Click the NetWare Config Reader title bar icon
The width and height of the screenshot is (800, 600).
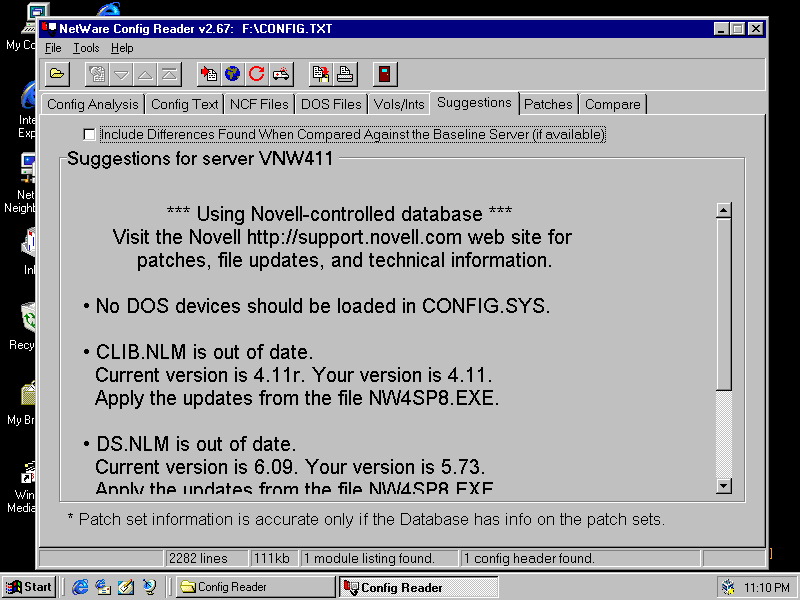tap(49, 29)
